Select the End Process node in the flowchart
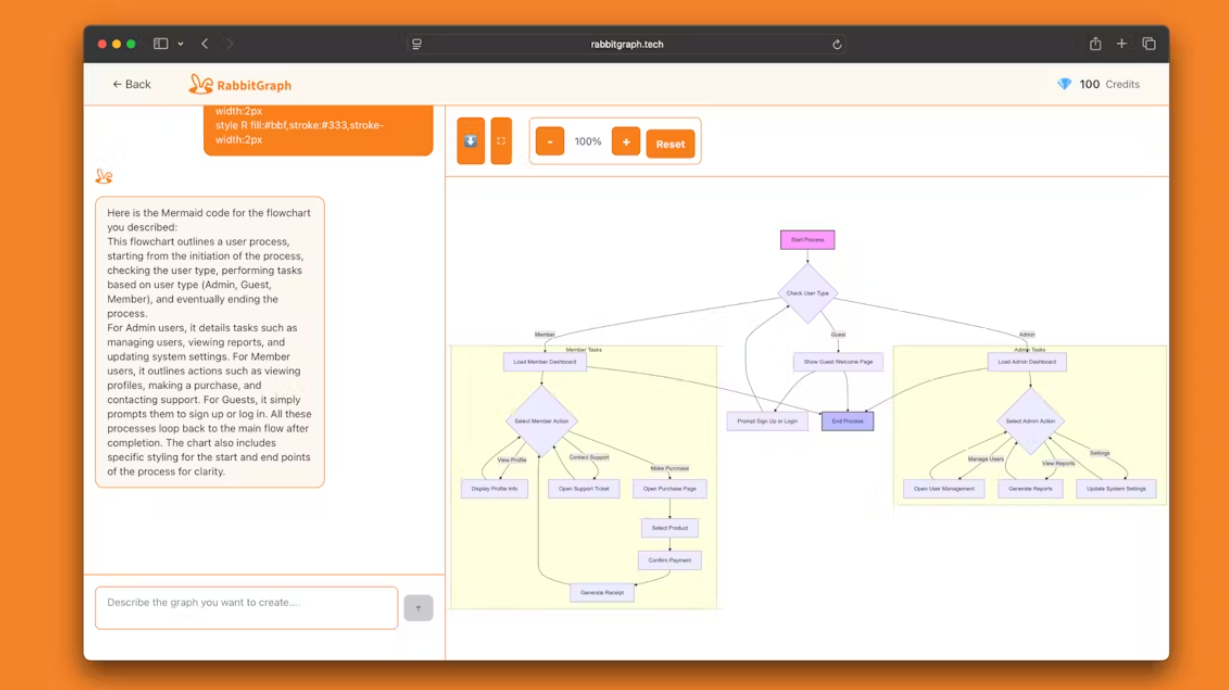 (847, 420)
